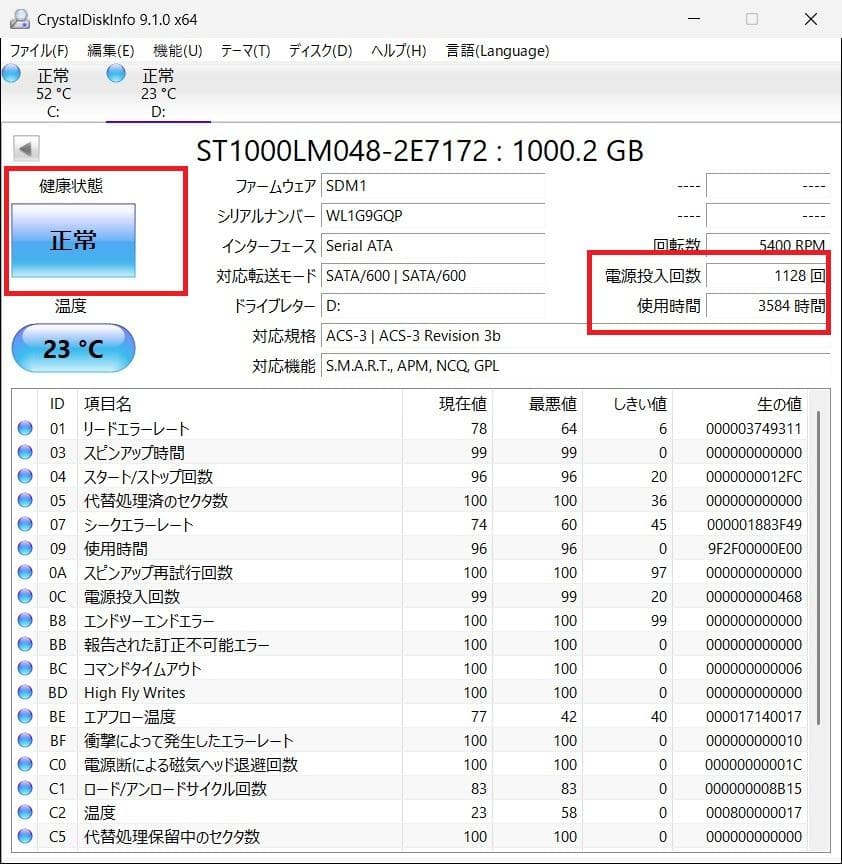Click status orb of row BC コマンドタイムアウト
Image resolution: width=842 pixels, height=864 pixels.
(x=25, y=668)
